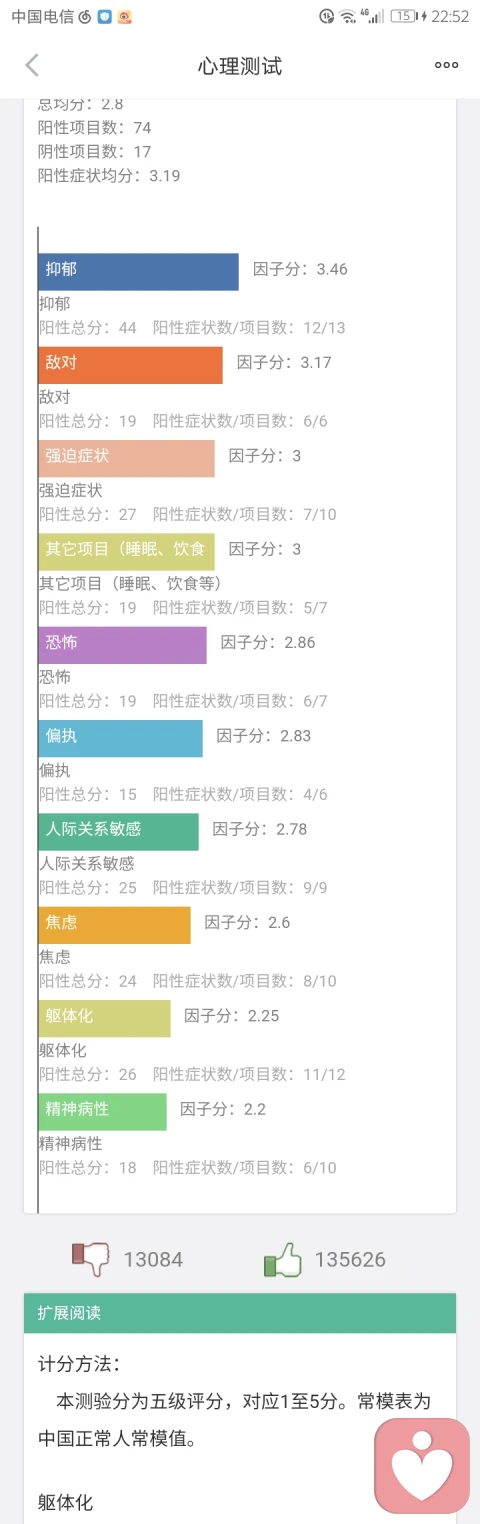The image size is (480, 1524).
Task: Select the blue 抑郁 bar
Action: click(139, 272)
